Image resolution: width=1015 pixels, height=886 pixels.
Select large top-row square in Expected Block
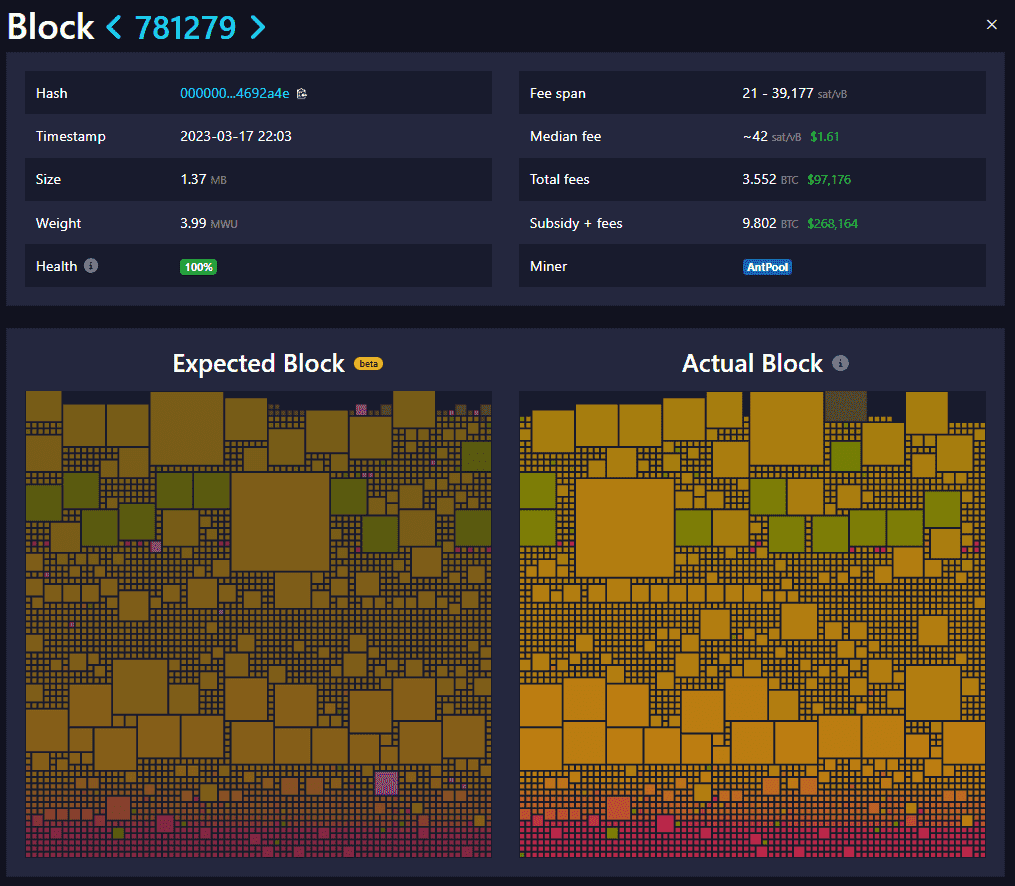click(x=187, y=428)
